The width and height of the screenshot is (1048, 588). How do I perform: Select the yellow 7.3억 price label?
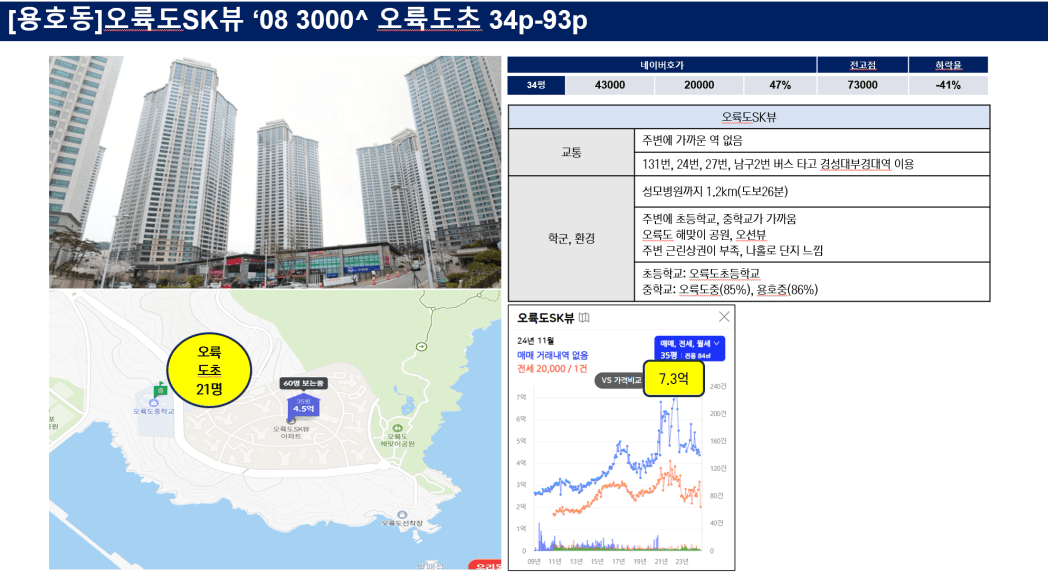(674, 378)
